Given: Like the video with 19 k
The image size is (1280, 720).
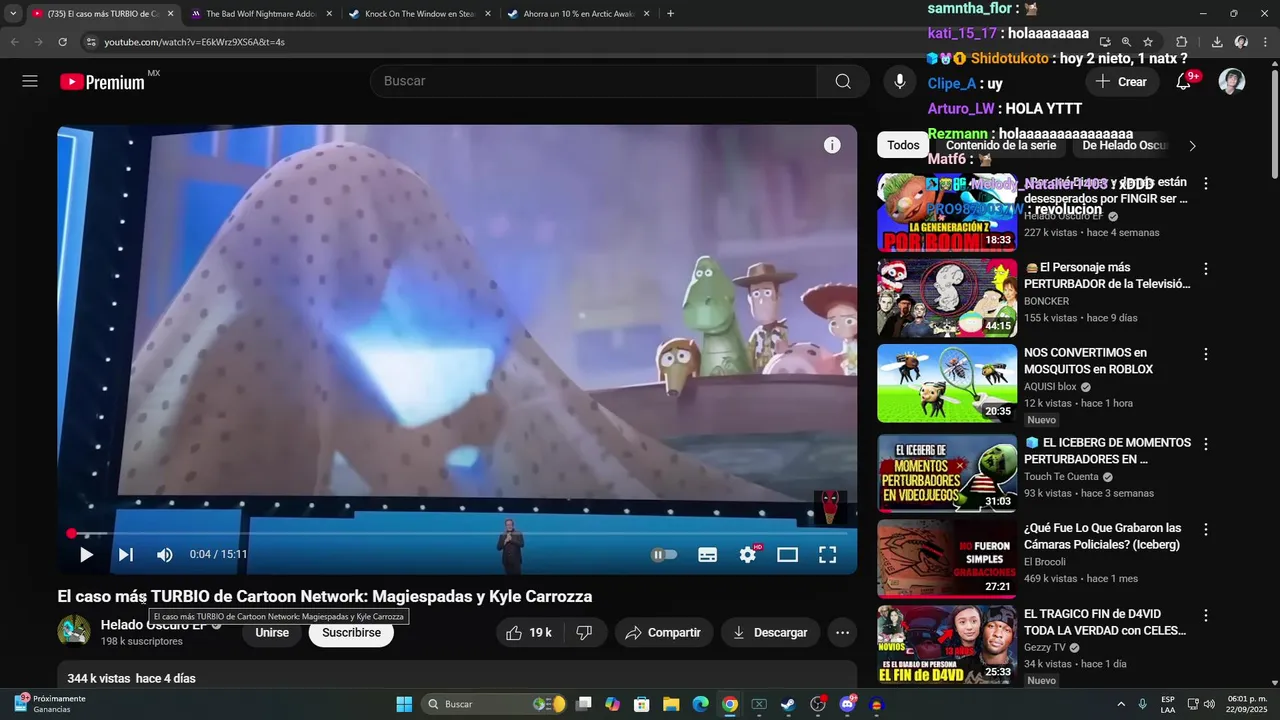Looking at the screenshot, I should (x=530, y=633).
